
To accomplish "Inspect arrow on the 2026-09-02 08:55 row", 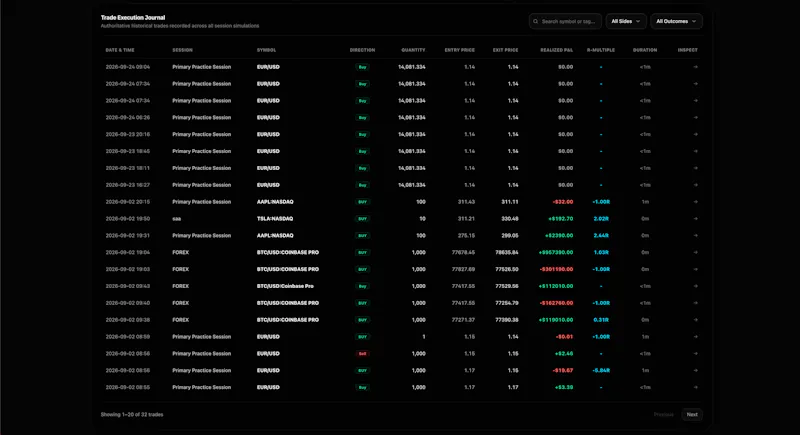I will coord(695,387).
